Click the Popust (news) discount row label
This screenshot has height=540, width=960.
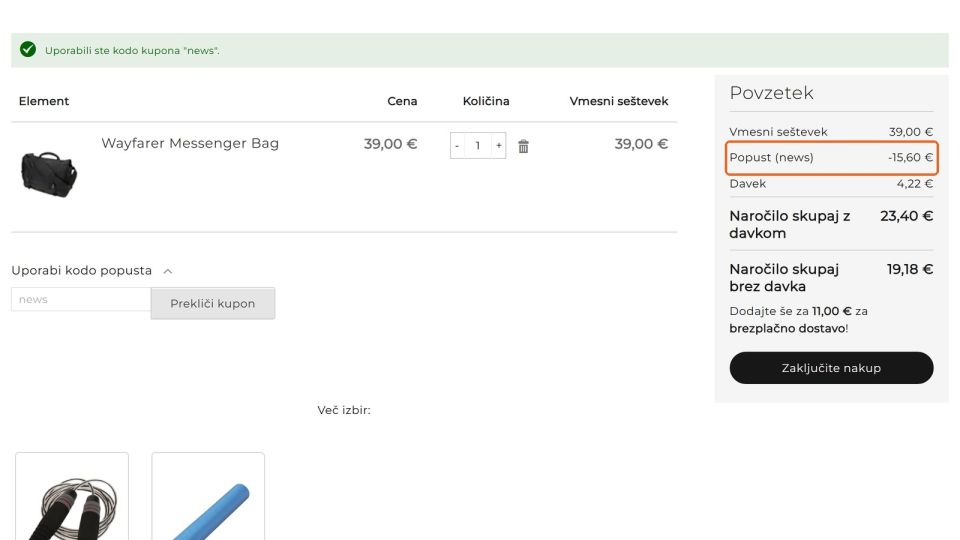(771, 157)
